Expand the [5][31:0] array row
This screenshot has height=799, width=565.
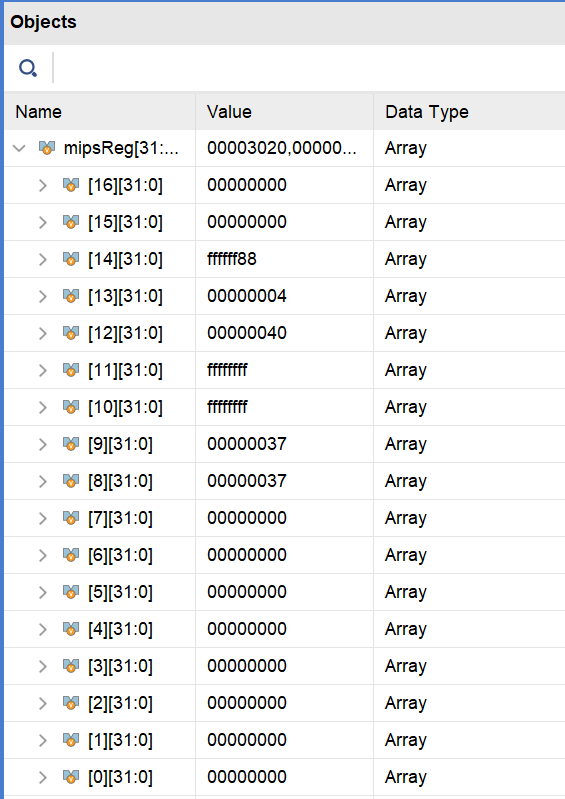pos(43,593)
